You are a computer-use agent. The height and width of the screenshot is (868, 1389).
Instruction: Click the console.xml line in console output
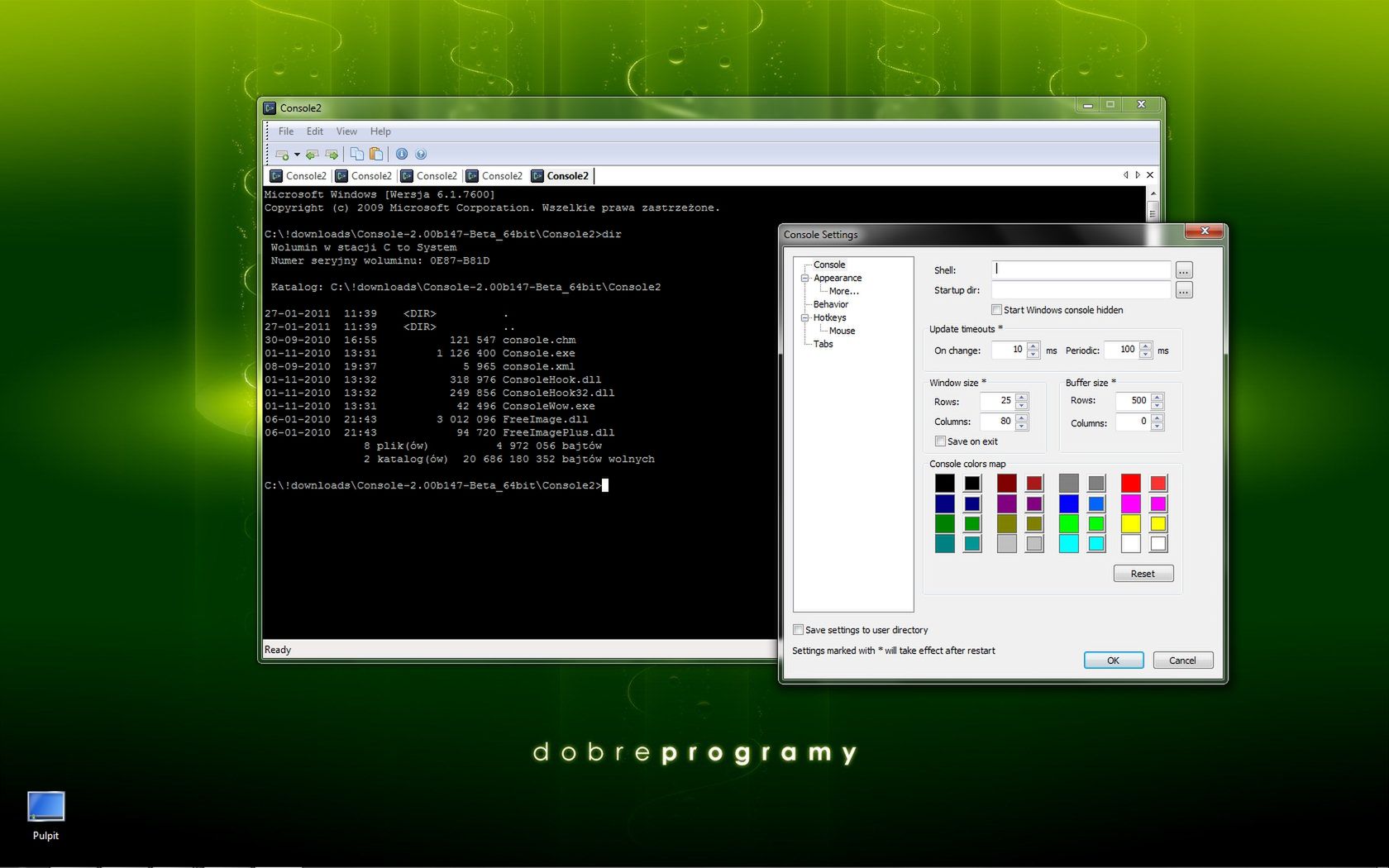coord(420,366)
